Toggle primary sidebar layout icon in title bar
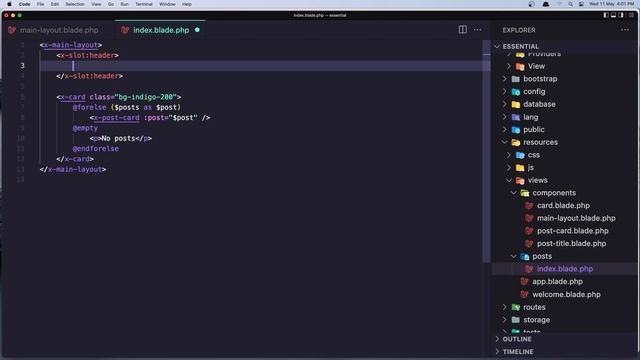 click(606, 15)
